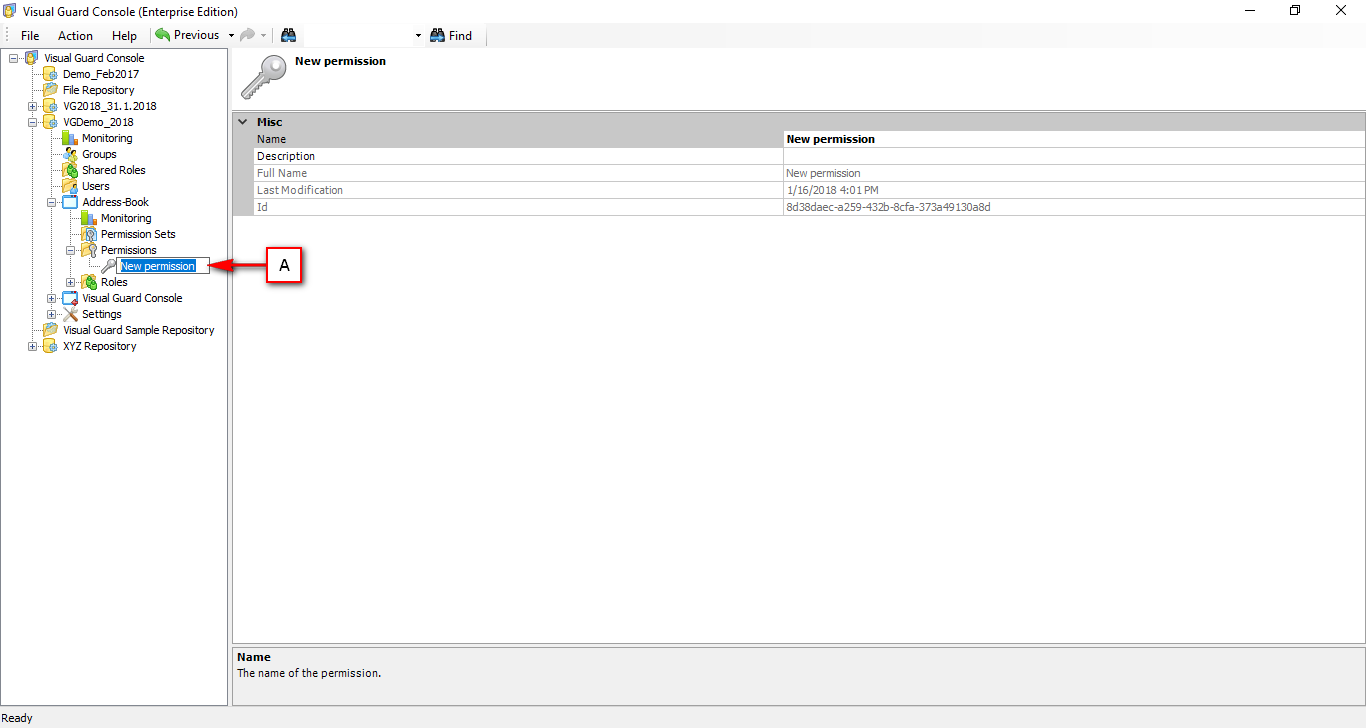The width and height of the screenshot is (1366, 728).
Task: Select the Monitoring icon under Address-Book
Action: click(88, 217)
